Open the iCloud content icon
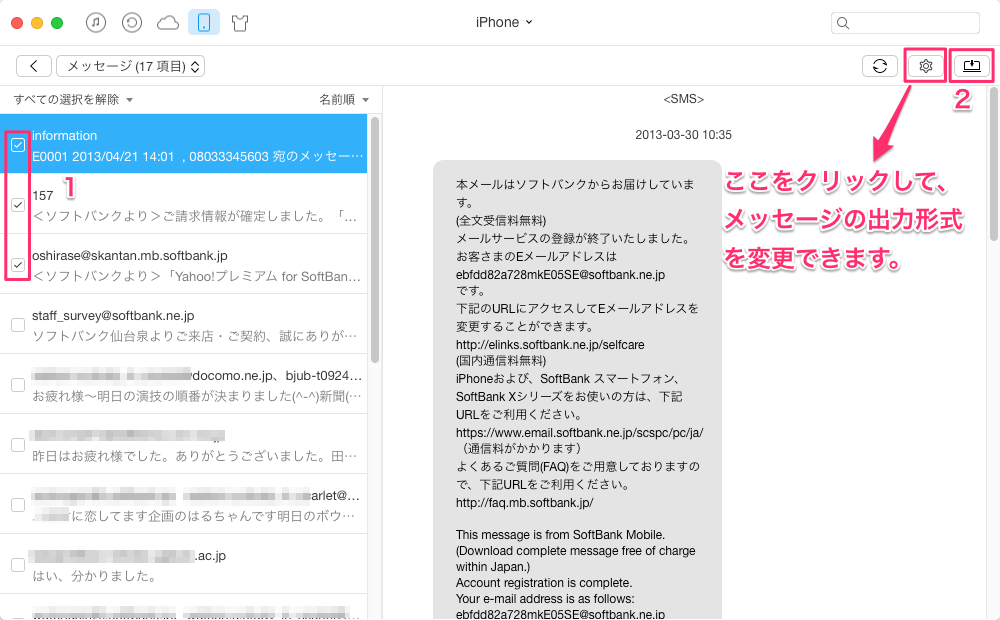This screenshot has height=620, width=1000. click(168, 23)
